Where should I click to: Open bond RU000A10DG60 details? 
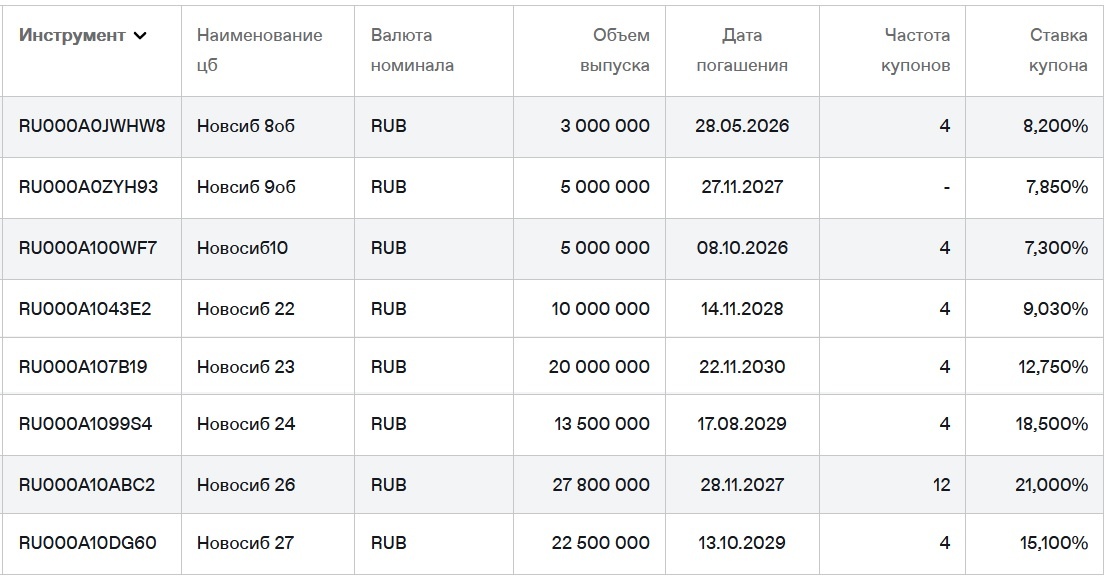(x=93, y=543)
